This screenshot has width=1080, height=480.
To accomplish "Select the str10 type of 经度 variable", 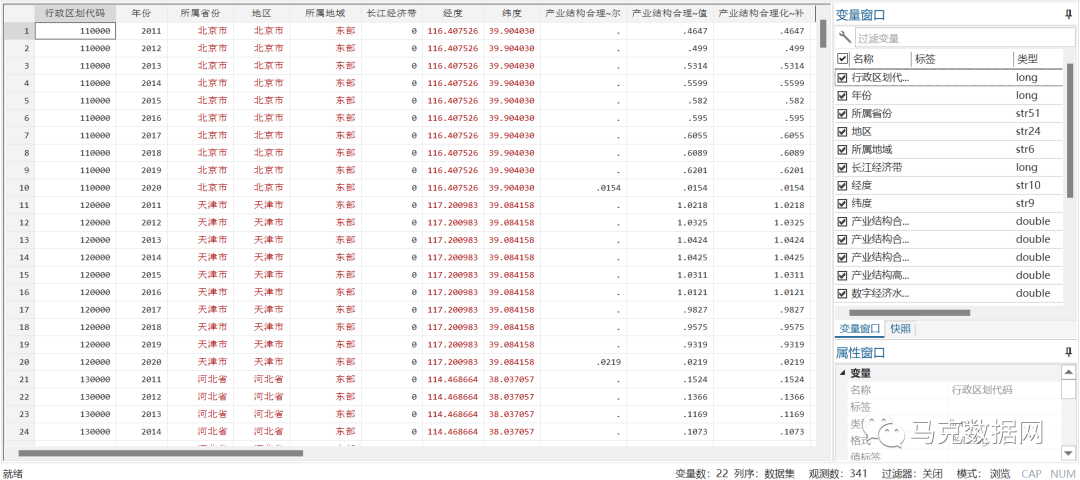I will pyautogui.click(x=1030, y=185).
